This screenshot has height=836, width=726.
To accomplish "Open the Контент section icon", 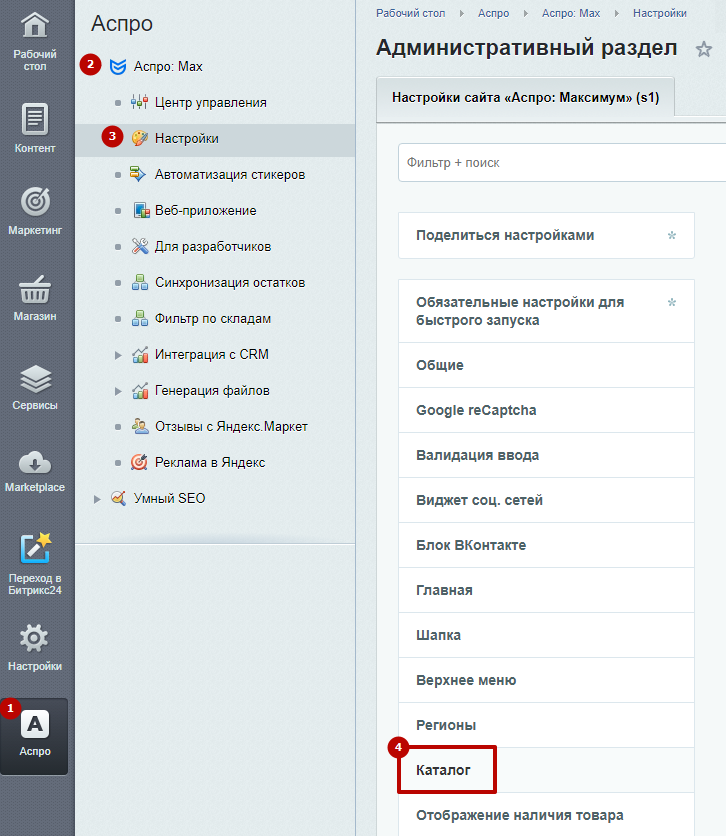I will pos(35,118).
